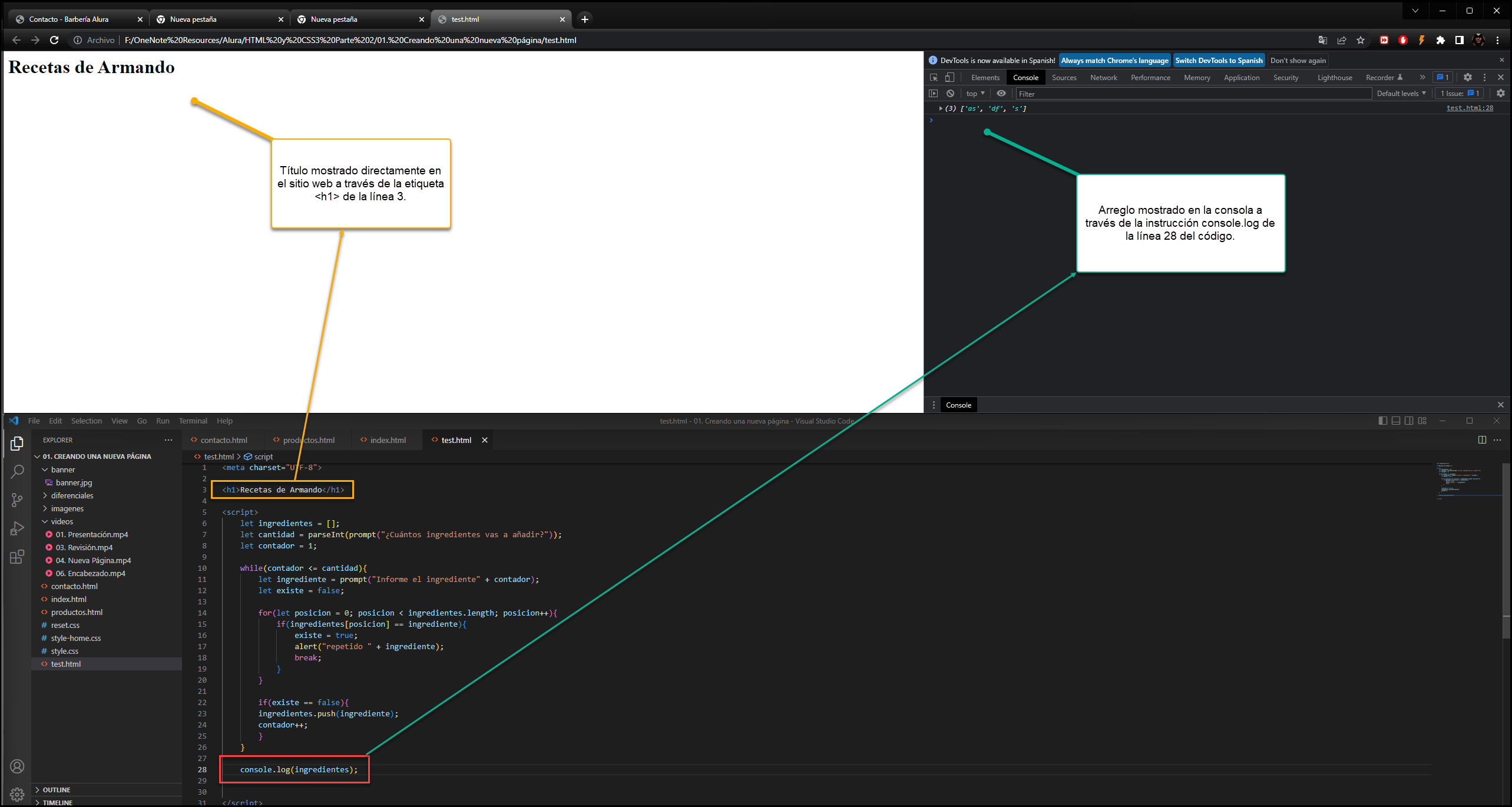Switch to the index.html editor tab

click(387, 440)
